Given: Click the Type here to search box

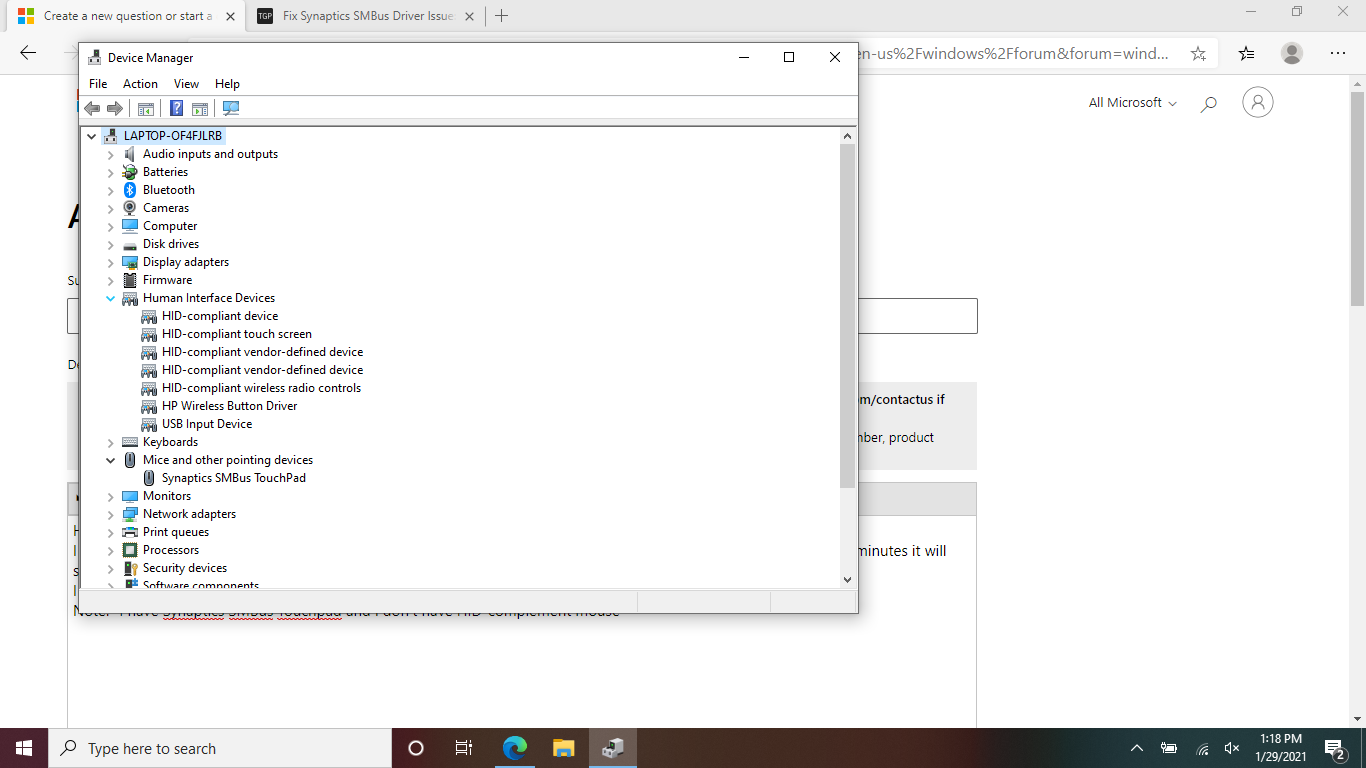Looking at the screenshot, I should pyautogui.click(x=220, y=748).
